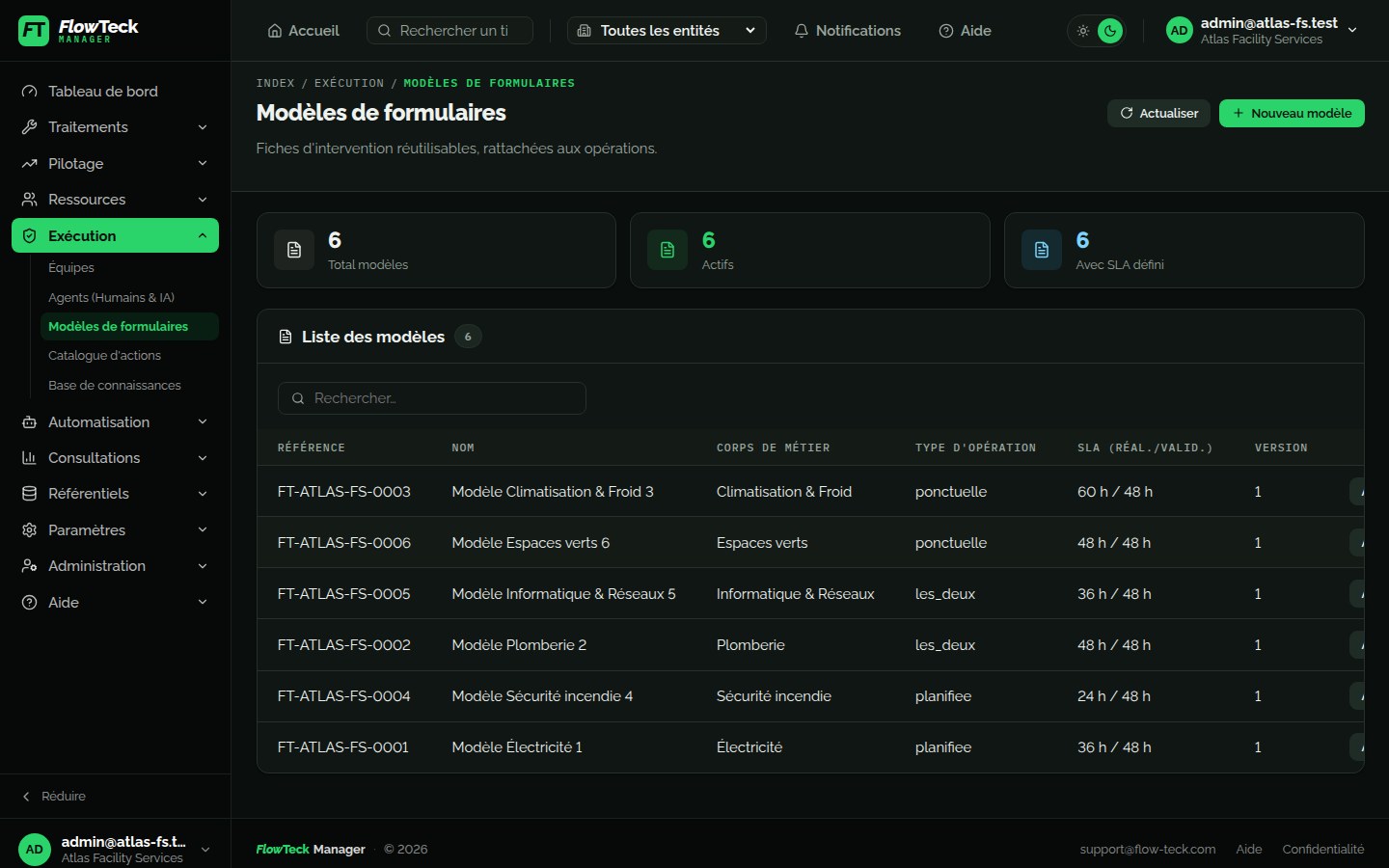Toggle dark mode moon button
Viewport: 1389px width, 868px height.
click(1110, 31)
